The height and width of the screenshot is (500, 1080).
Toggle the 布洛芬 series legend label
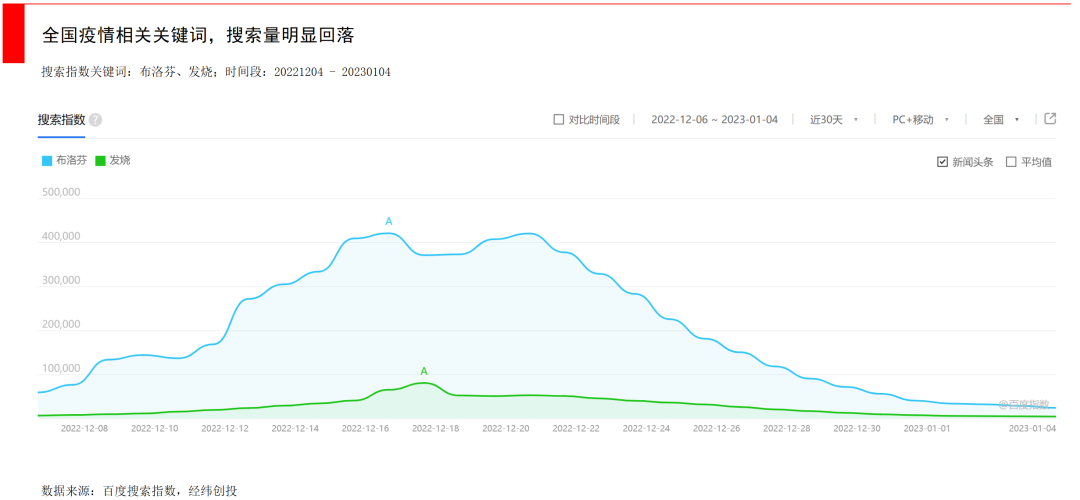tap(71, 160)
